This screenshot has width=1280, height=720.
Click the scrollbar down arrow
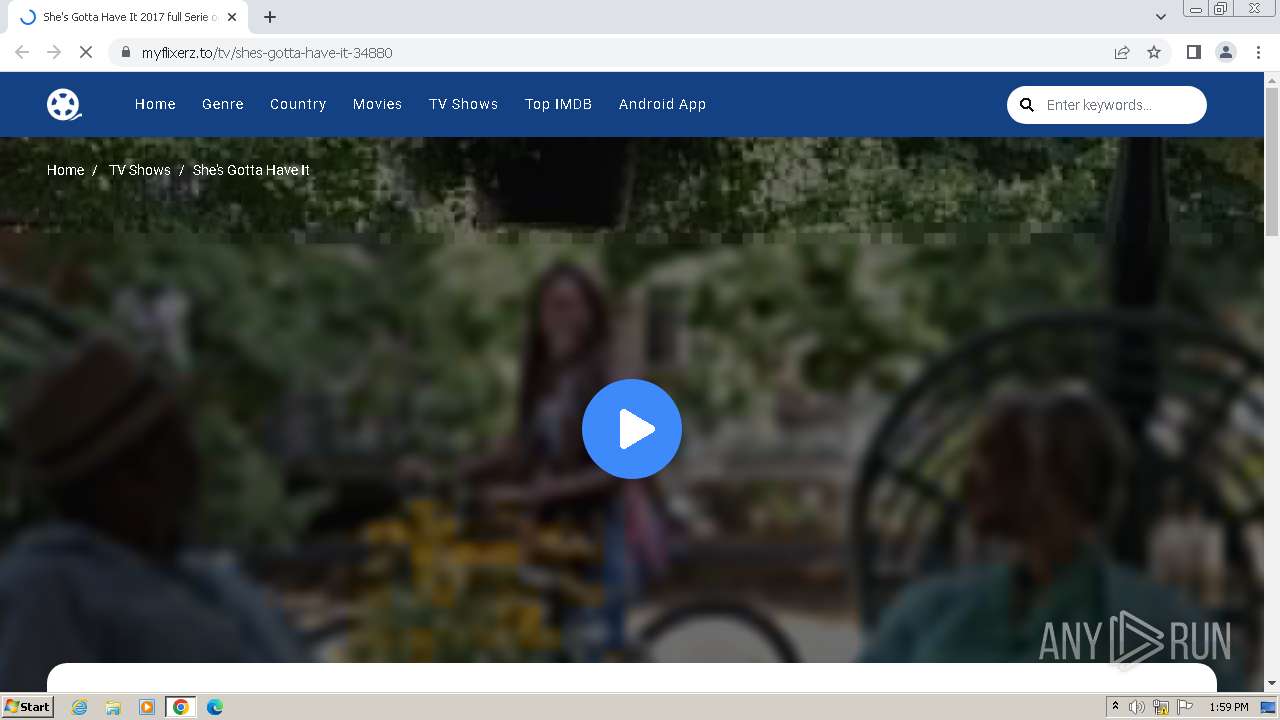pyautogui.click(x=1272, y=683)
